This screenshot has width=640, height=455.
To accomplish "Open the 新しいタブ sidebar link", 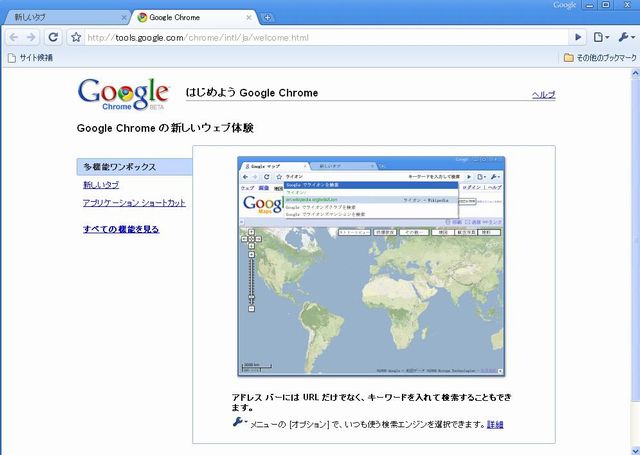I will point(101,185).
